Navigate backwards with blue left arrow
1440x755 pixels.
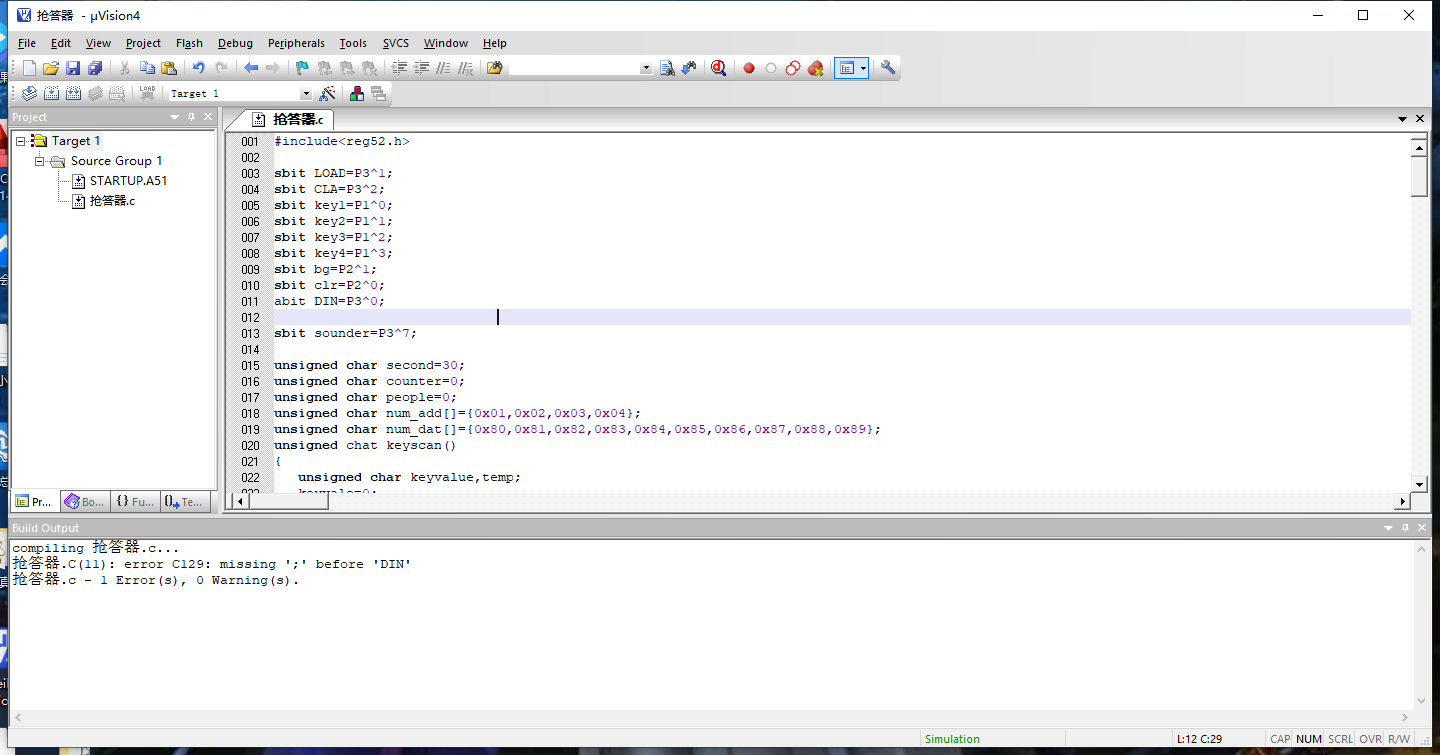coord(251,68)
